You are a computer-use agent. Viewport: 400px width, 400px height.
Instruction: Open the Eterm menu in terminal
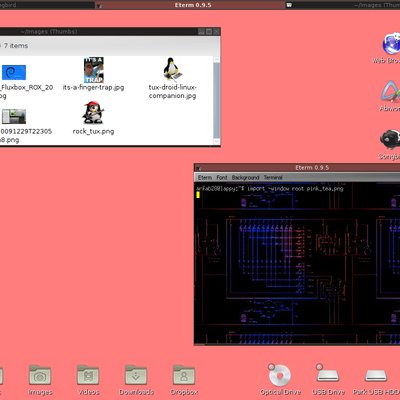coord(205,178)
